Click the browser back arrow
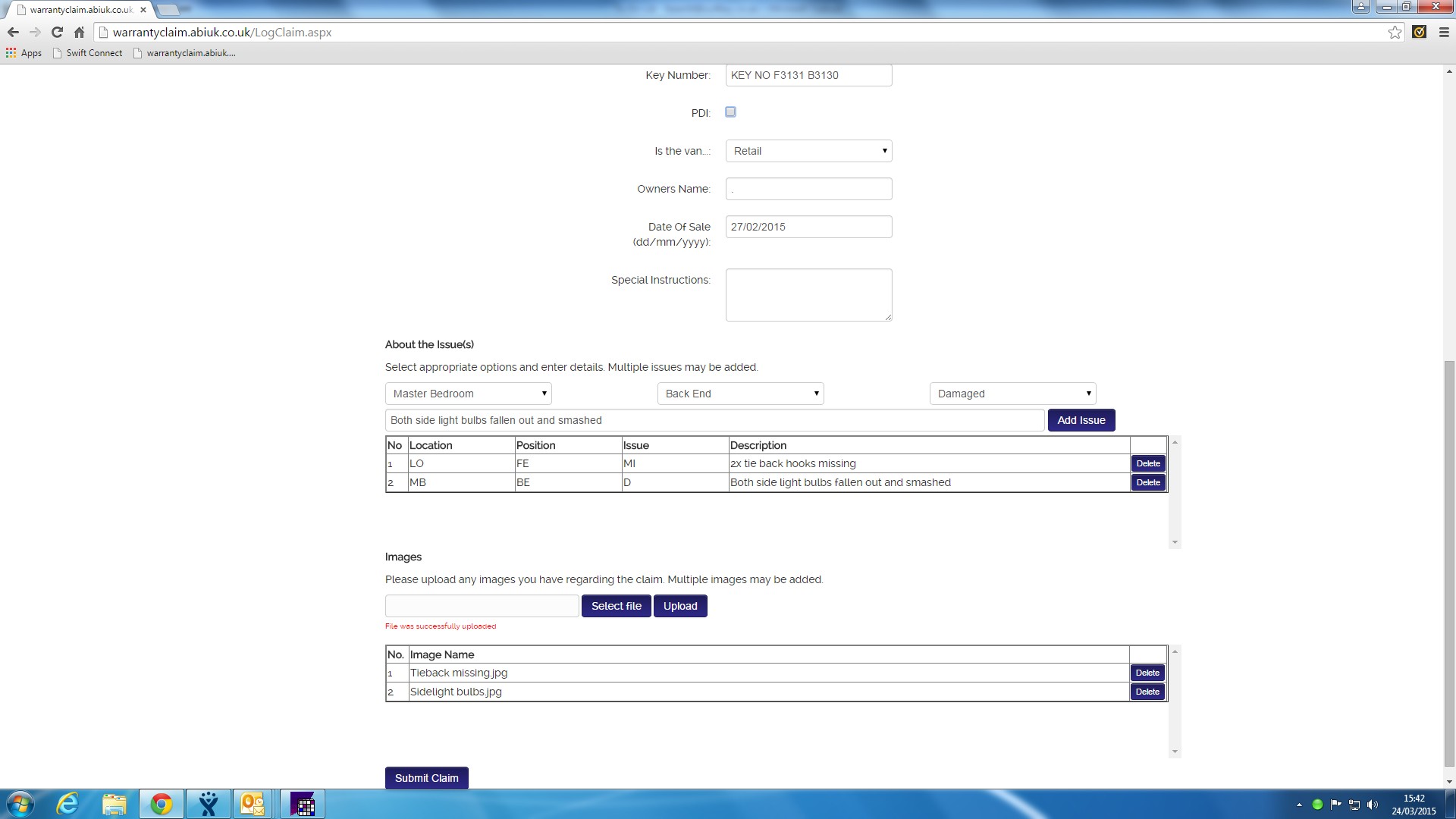This screenshot has height=819, width=1456. tap(13, 33)
